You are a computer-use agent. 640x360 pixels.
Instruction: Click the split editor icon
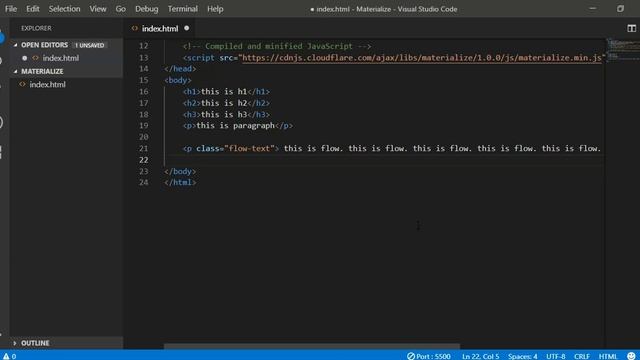[x=631, y=28]
